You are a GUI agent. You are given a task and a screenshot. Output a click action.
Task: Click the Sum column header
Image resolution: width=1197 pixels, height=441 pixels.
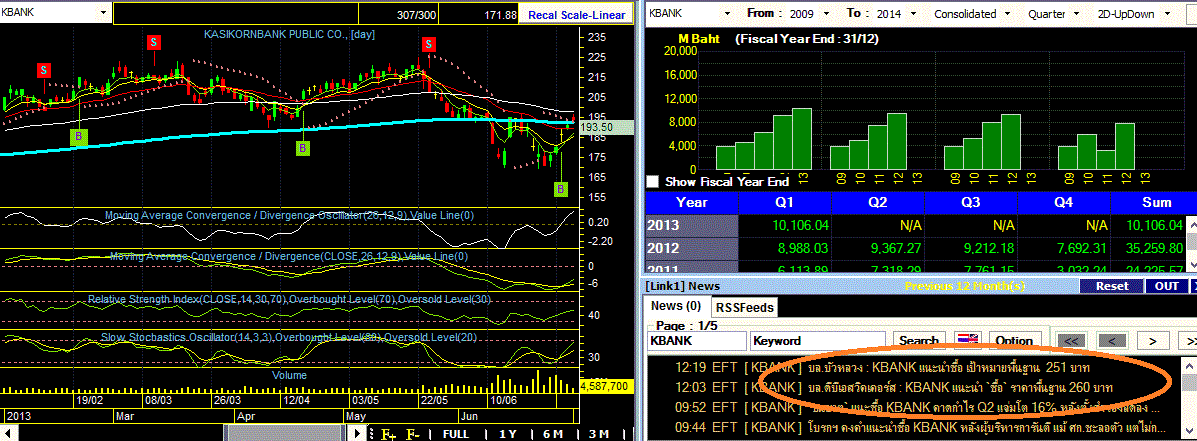1156,203
